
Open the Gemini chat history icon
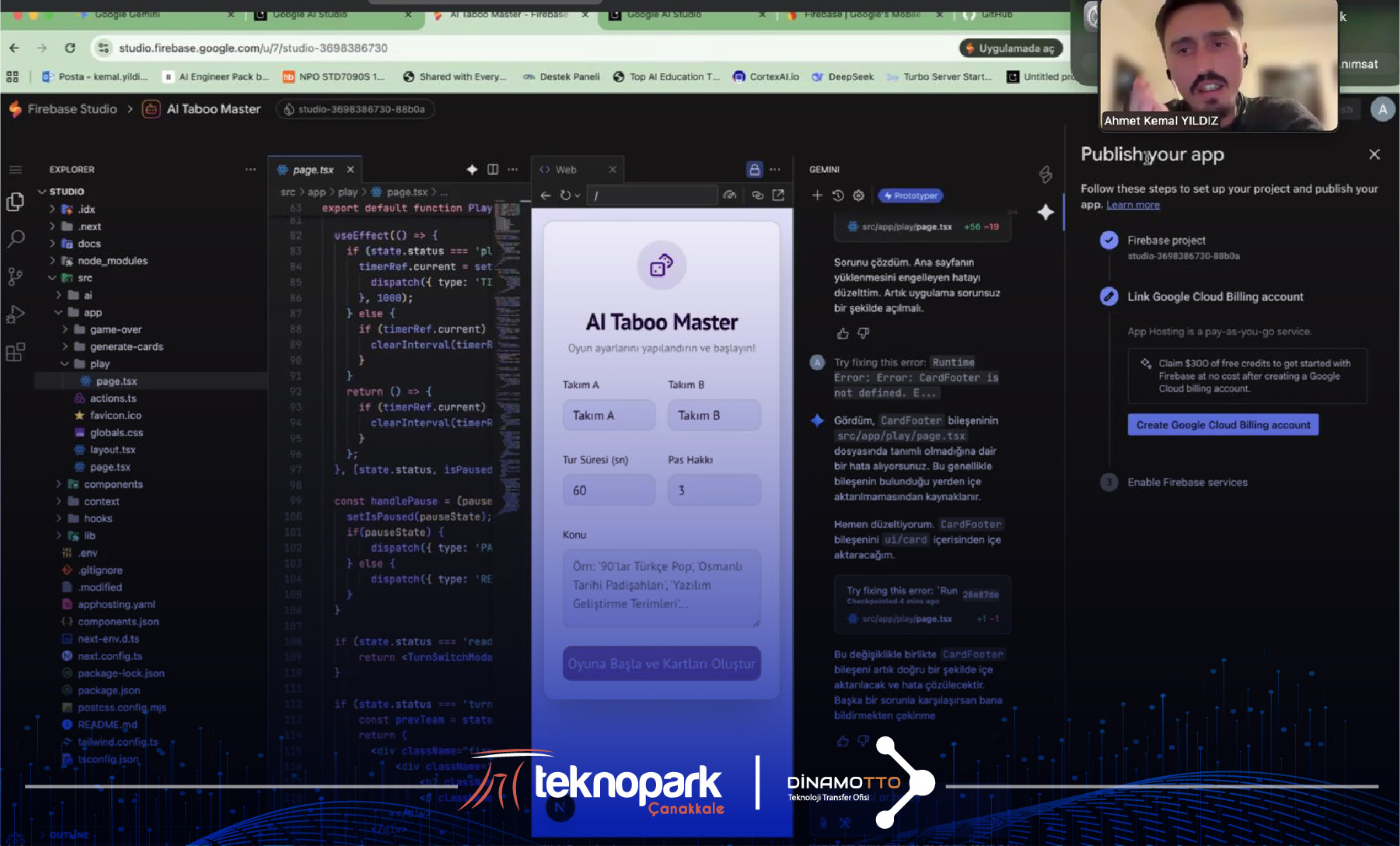tap(838, 196)
